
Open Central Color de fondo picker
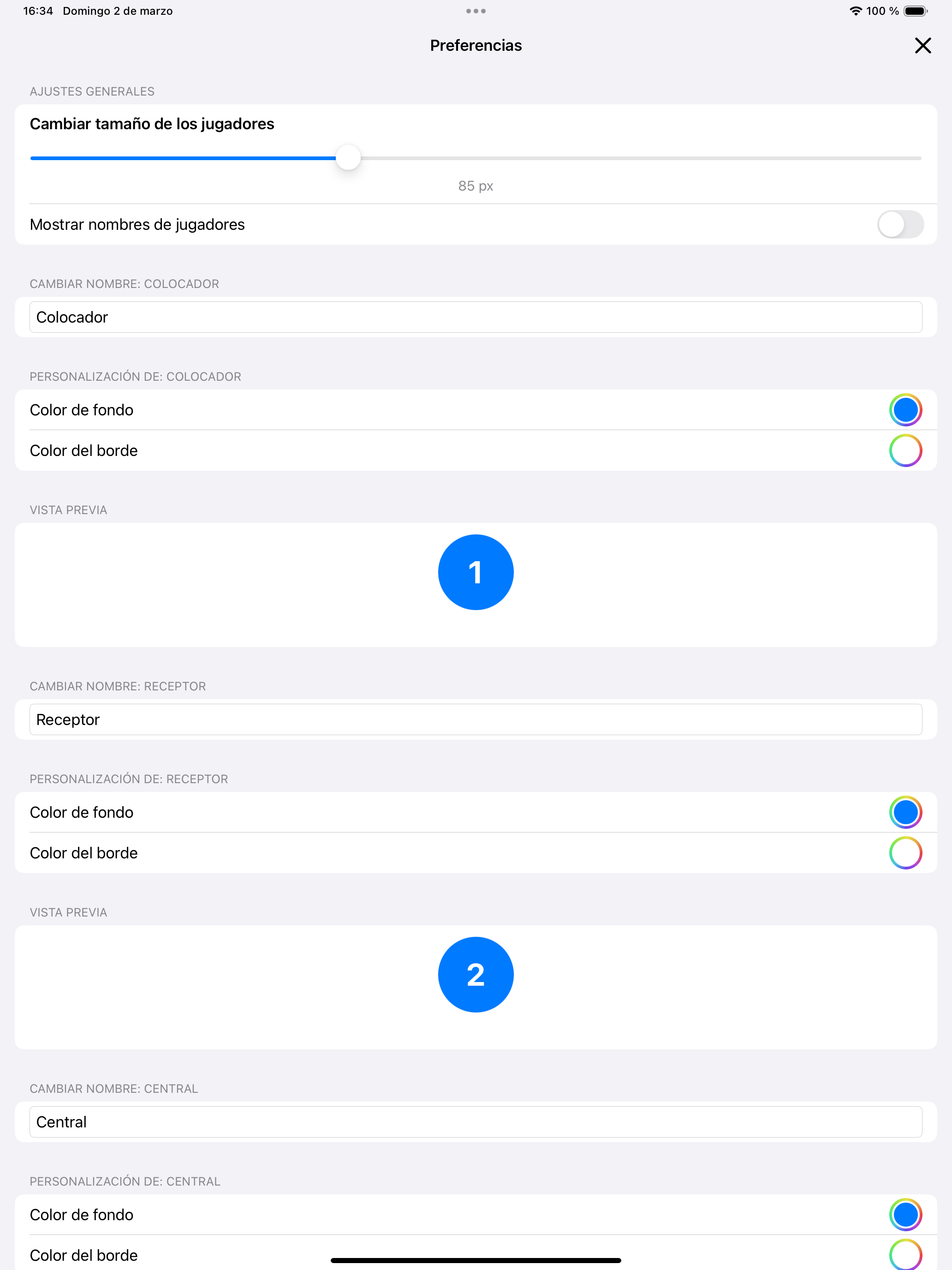905,1215
